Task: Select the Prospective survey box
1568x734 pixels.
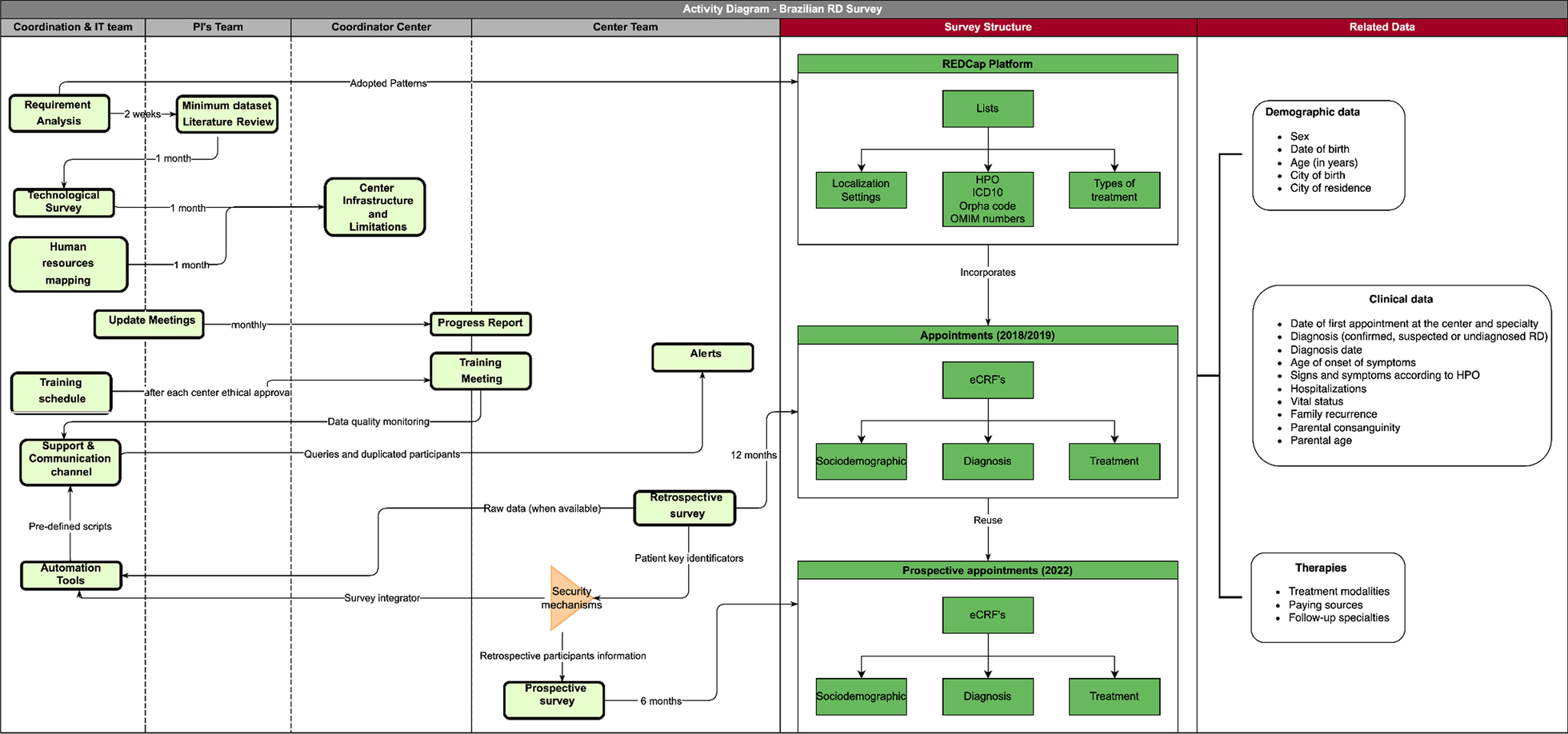Action: pyautogui.click(x=554, y=700)
